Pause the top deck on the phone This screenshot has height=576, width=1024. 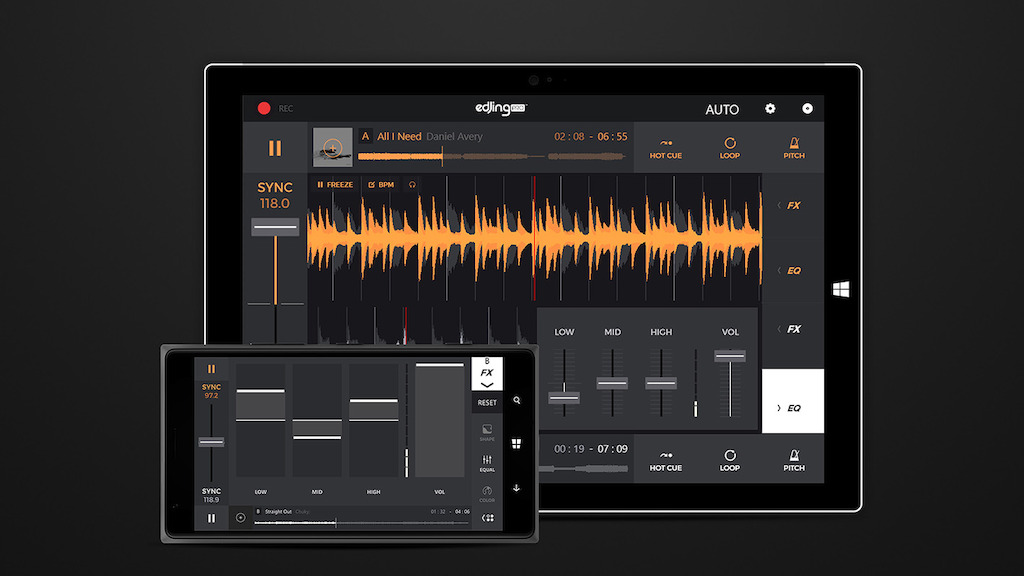pyautogui.click(x=211, y=369)
